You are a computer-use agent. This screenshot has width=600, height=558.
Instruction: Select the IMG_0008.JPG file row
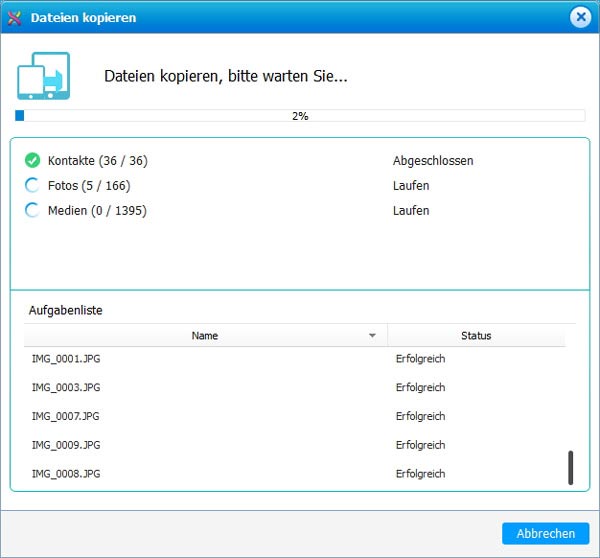tap(66, 474)
